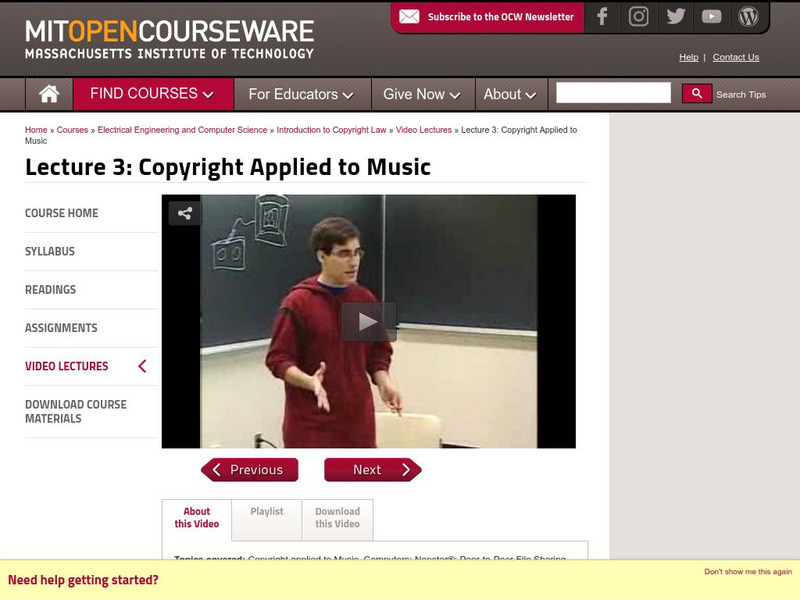
Task: Click the magnifier search button
Action: coord(696,94)
